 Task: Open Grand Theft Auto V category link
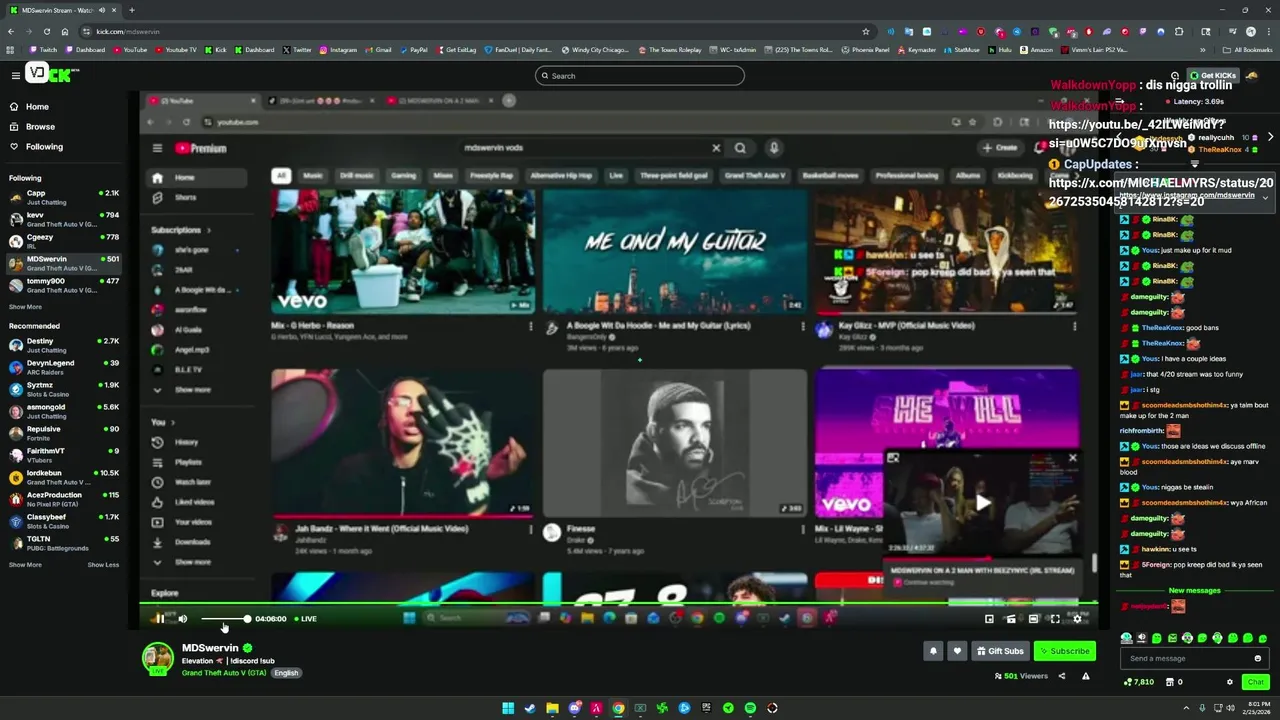(x=224, y=673)
